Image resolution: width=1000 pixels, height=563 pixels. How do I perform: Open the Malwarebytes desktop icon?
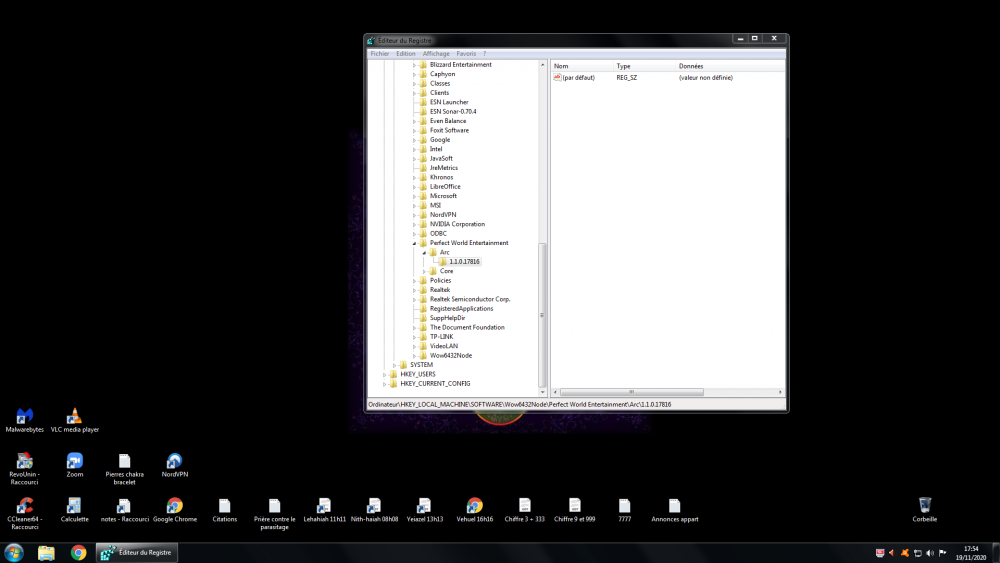click(x=25, y=420)
